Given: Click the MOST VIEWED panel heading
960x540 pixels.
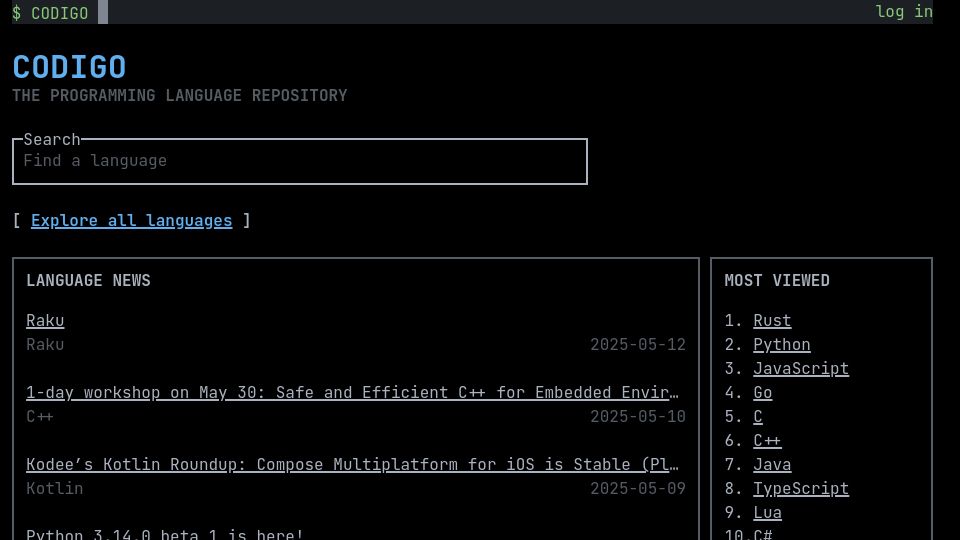Looking at the screenshot, I should tap(777, 280).
